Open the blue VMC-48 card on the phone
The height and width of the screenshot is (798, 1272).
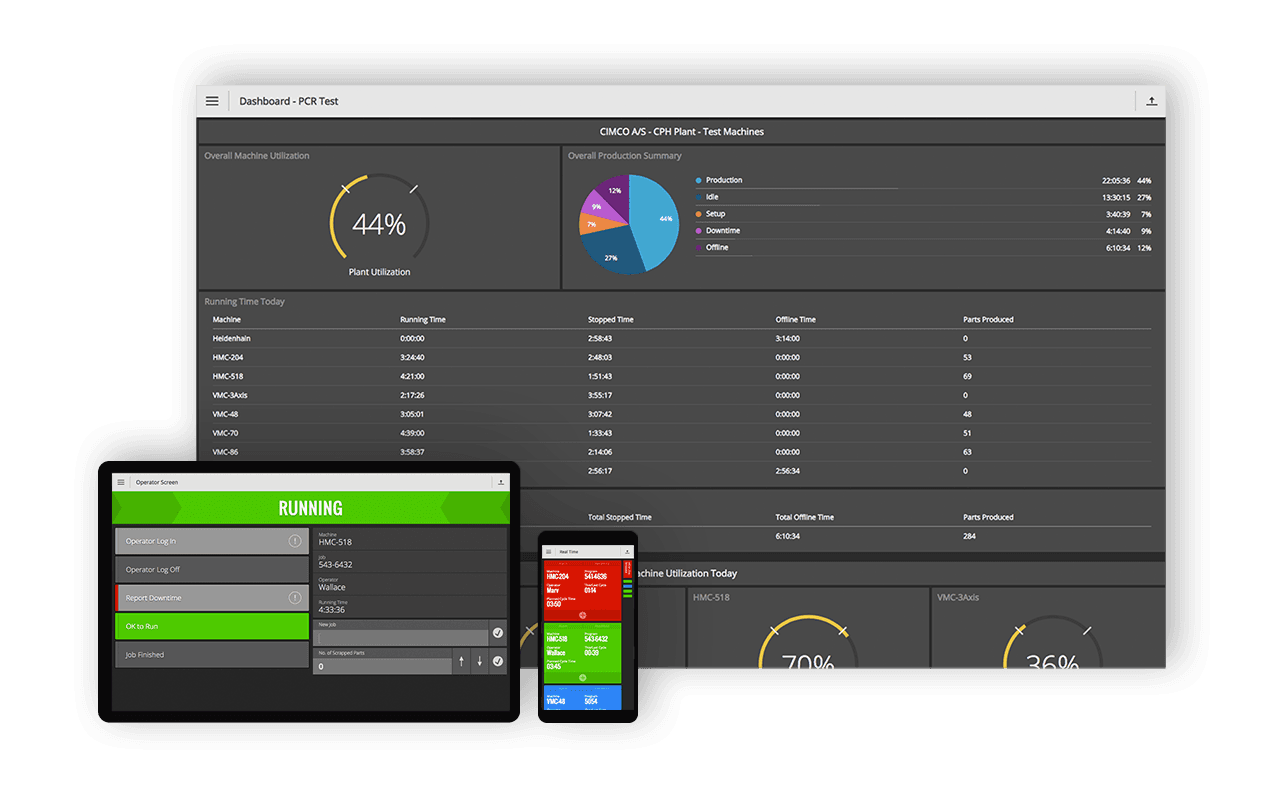[x=582, y=697]
